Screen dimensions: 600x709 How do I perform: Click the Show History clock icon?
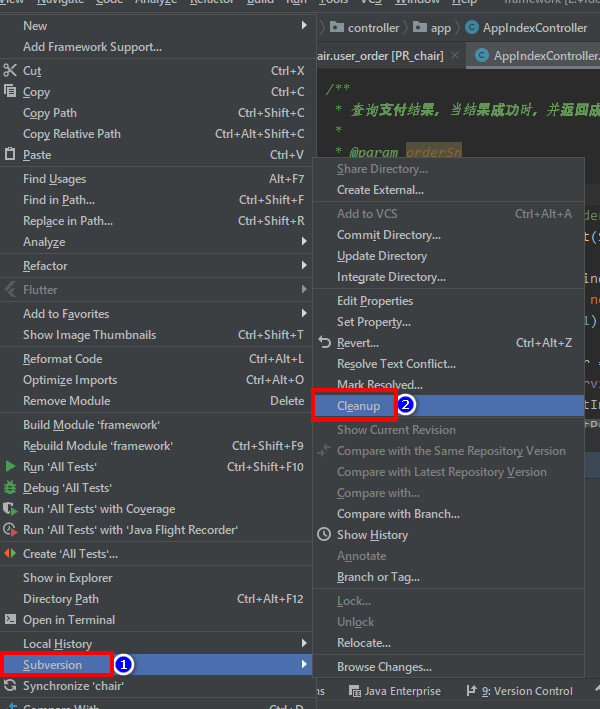tap(324, 534)
